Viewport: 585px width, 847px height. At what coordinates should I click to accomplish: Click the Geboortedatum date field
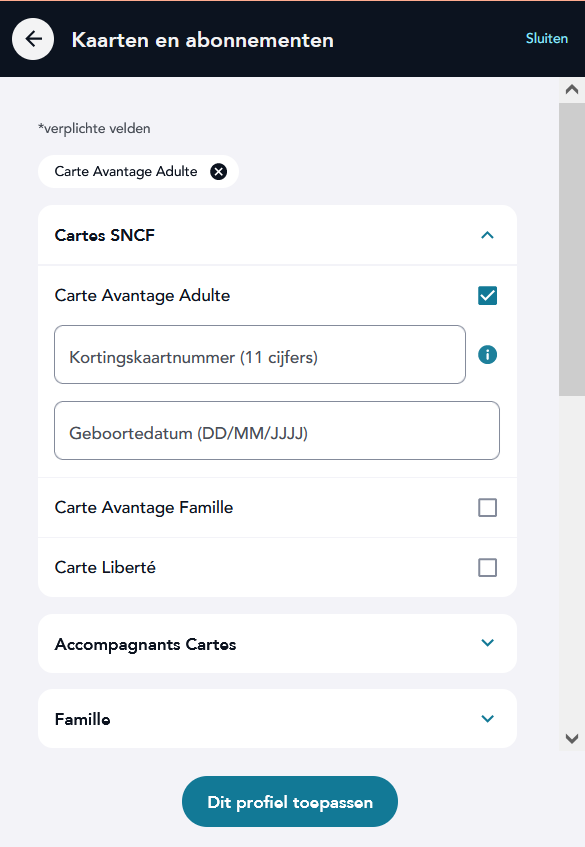276,430
